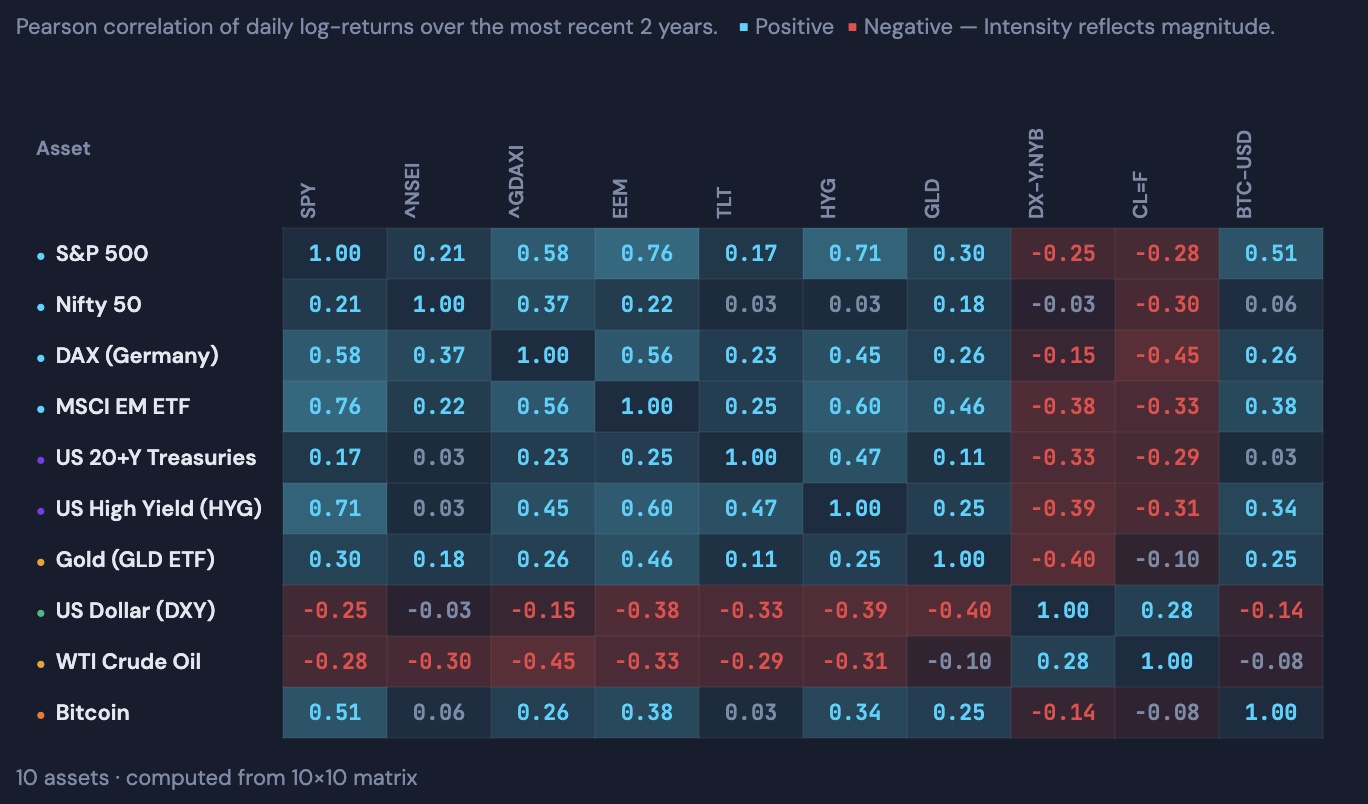
Task: Click -0.25 in S&P 500 row, DX-Y.NYB column
Action: click(x=1063, y=254)
